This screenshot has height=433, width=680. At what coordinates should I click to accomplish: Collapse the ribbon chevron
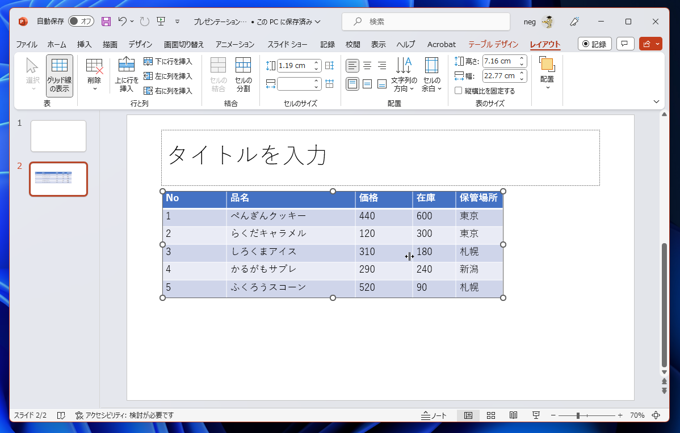[656, 102]
